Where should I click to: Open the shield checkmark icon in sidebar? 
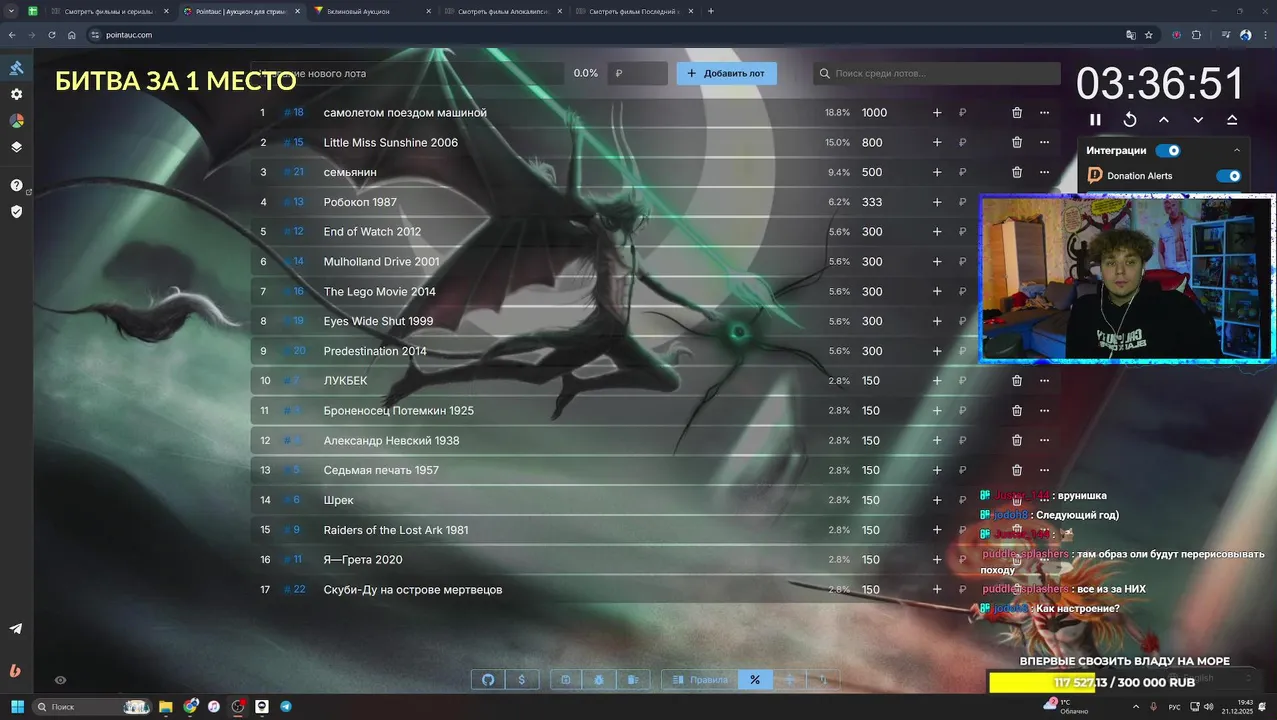[x=16, y=211]
